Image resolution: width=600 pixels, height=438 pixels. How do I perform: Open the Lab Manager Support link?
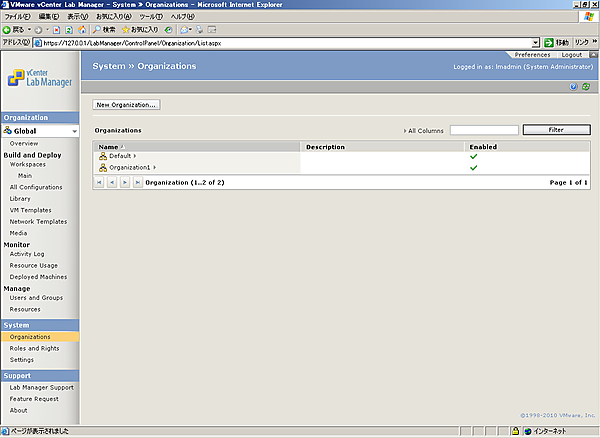tap(42, 388)
